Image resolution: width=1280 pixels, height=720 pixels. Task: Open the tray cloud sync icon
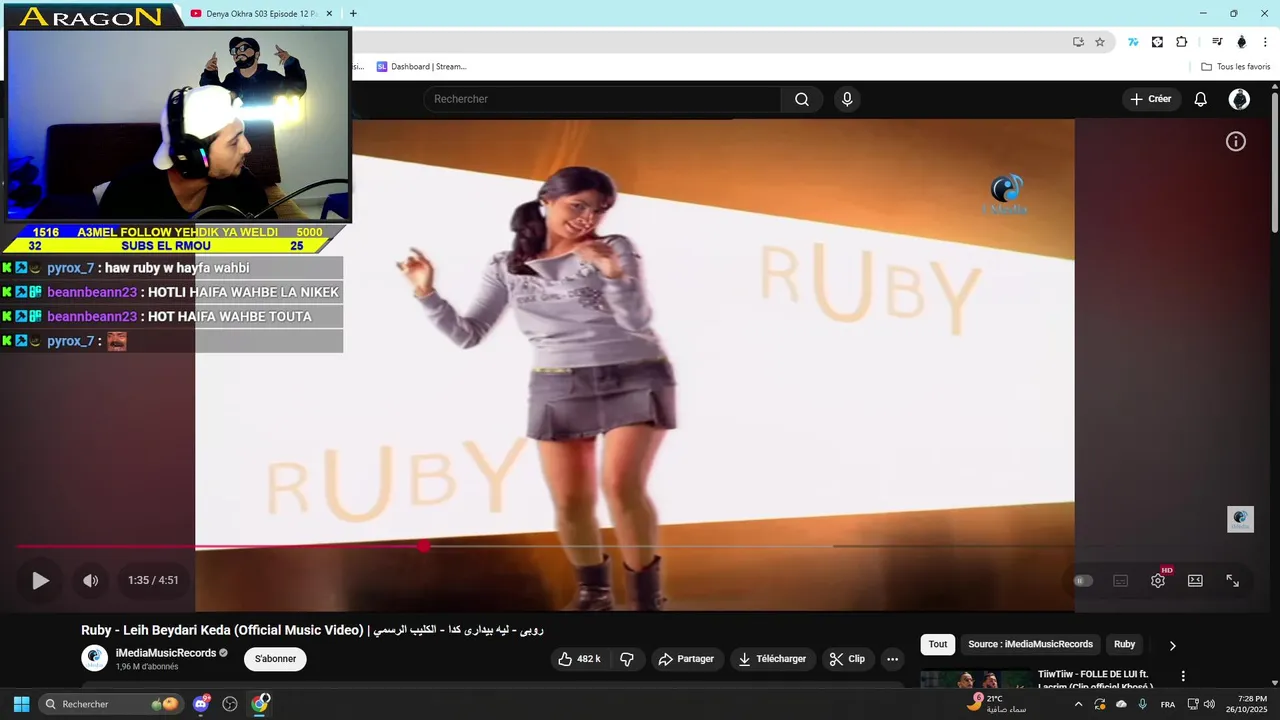point(1121,704)
